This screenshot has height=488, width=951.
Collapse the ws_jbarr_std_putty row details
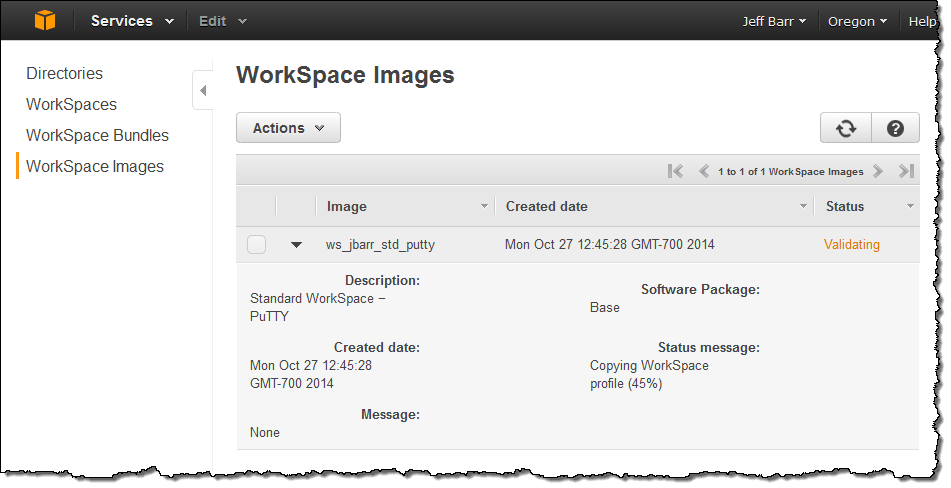point(296,245)
